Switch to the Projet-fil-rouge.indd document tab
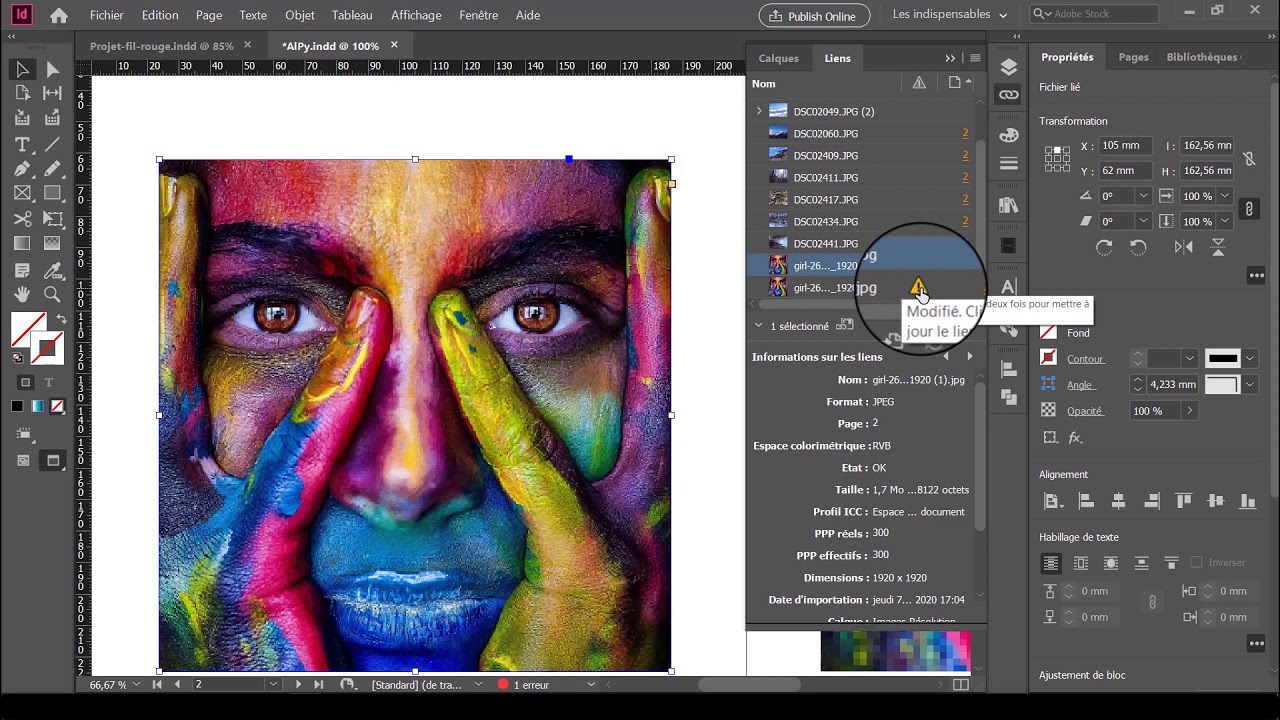 (x=162, y=46)
